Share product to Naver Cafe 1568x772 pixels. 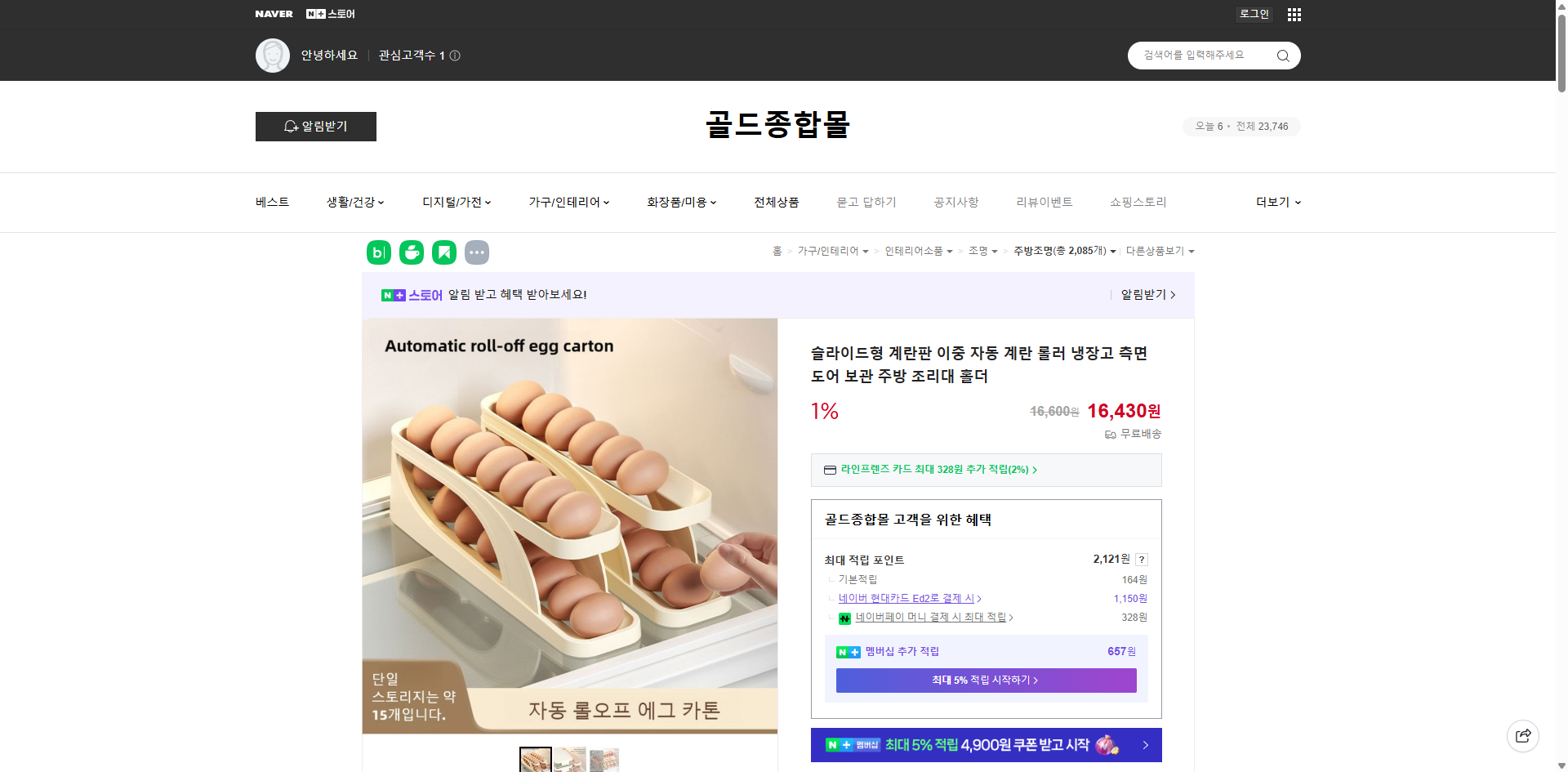point(411,252)
